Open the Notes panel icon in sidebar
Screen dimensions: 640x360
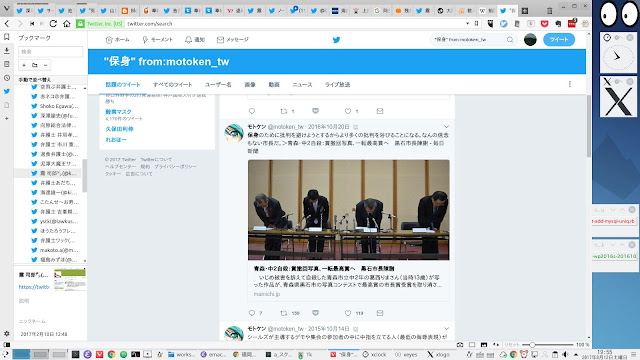click(7, 64)
